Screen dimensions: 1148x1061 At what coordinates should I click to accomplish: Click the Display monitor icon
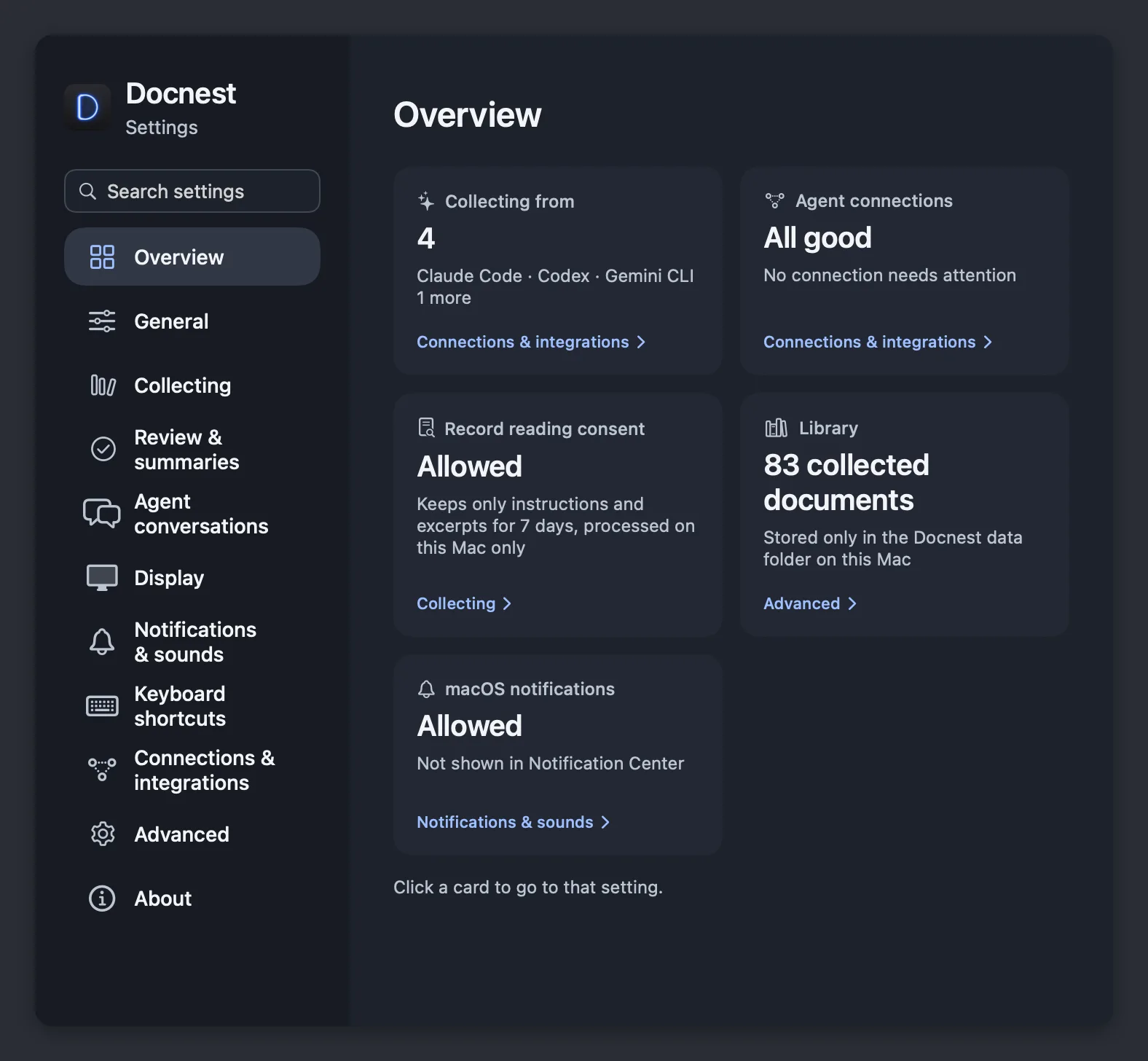pyautogui.click(x=102, y=578)
